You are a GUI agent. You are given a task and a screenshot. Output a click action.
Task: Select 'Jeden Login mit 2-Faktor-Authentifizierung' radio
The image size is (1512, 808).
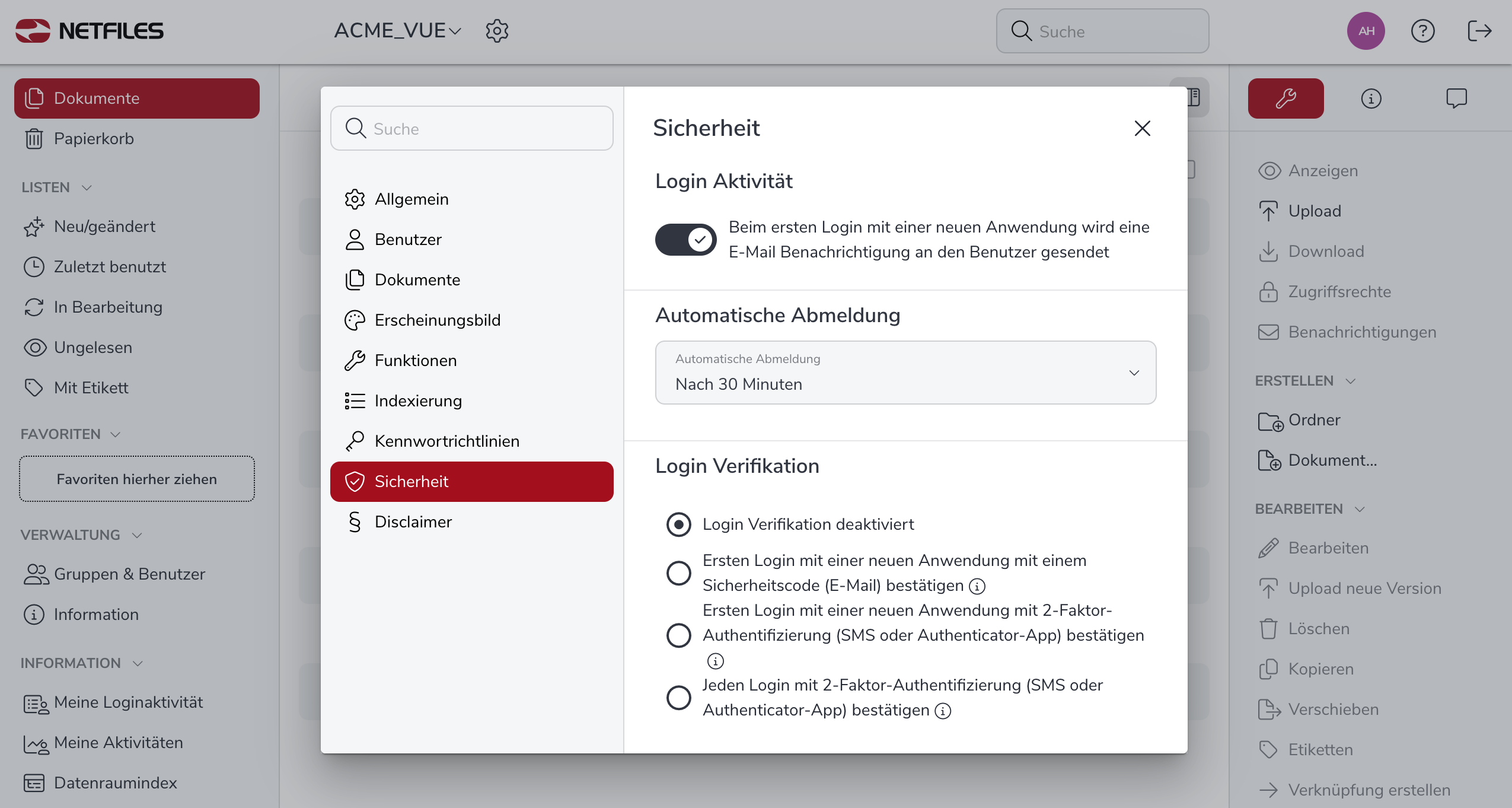679,698
